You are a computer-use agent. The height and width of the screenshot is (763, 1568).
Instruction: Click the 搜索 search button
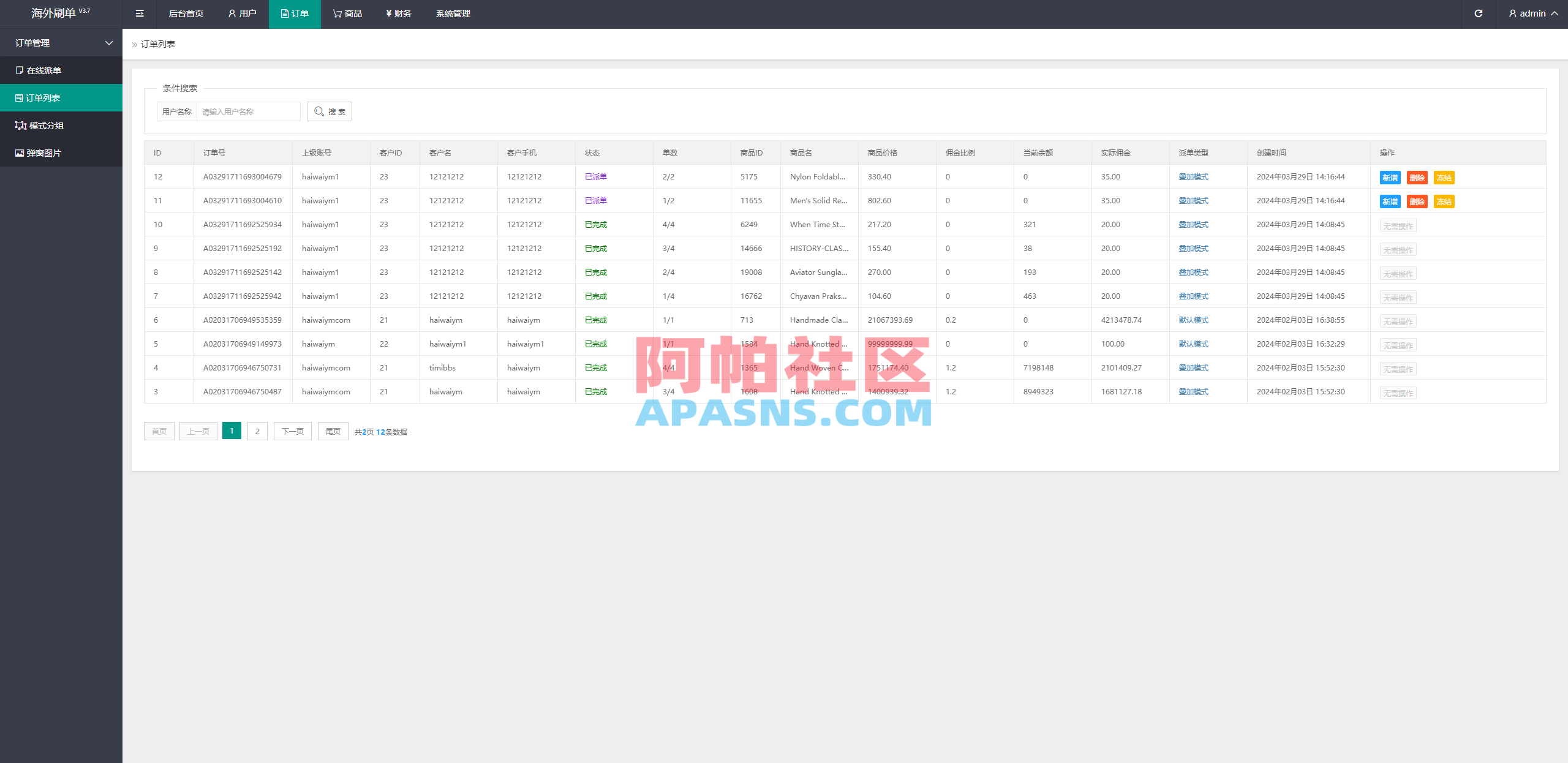(329, 111)
